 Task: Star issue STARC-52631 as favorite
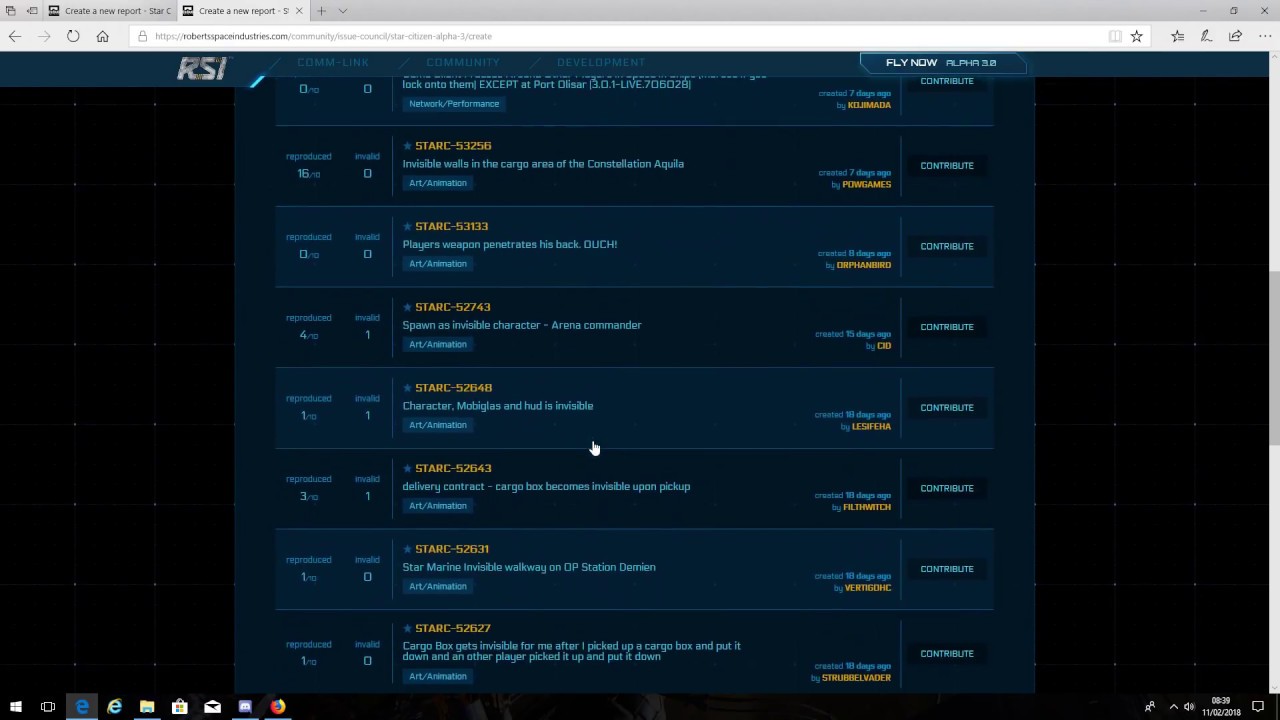(x=407, y=549)
